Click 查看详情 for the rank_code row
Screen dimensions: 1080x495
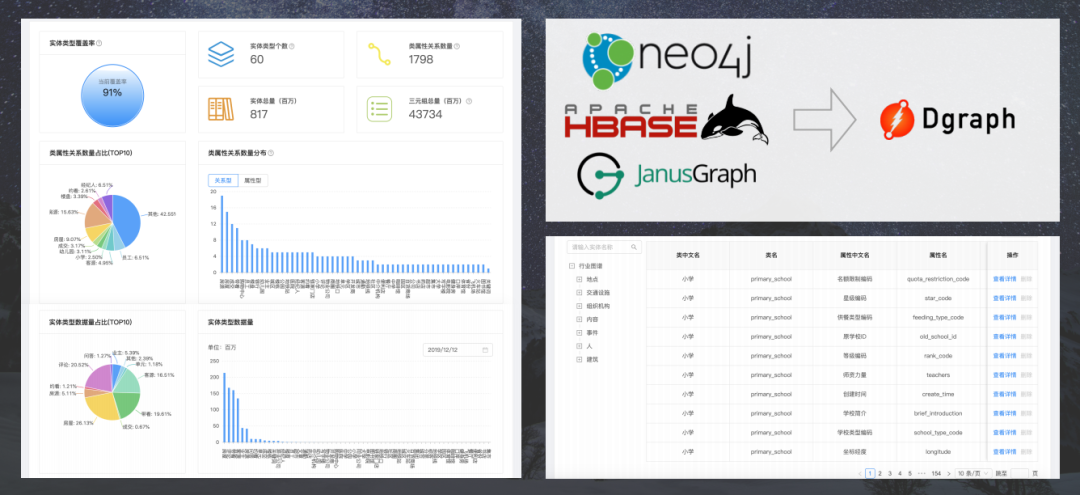pos(1004,356)
